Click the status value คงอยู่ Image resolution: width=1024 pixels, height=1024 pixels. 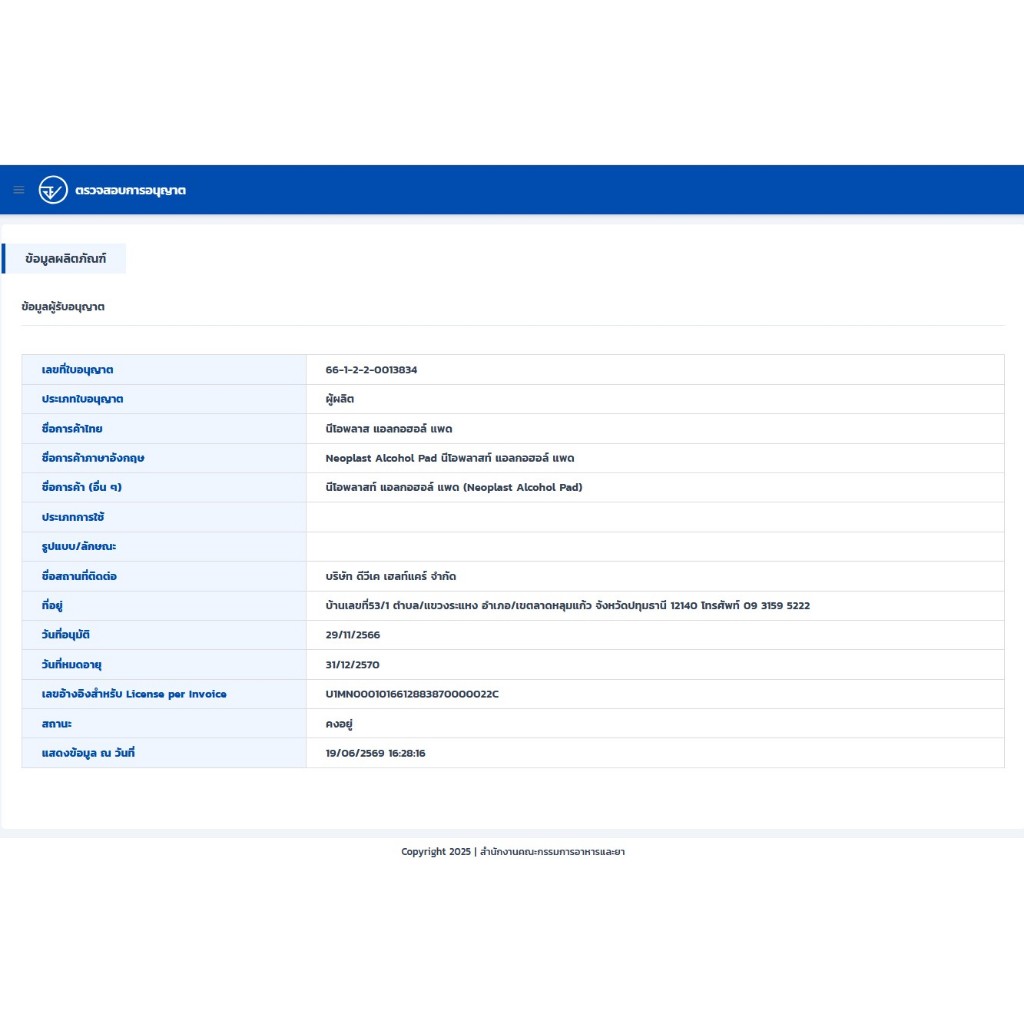tap(339, 724)
